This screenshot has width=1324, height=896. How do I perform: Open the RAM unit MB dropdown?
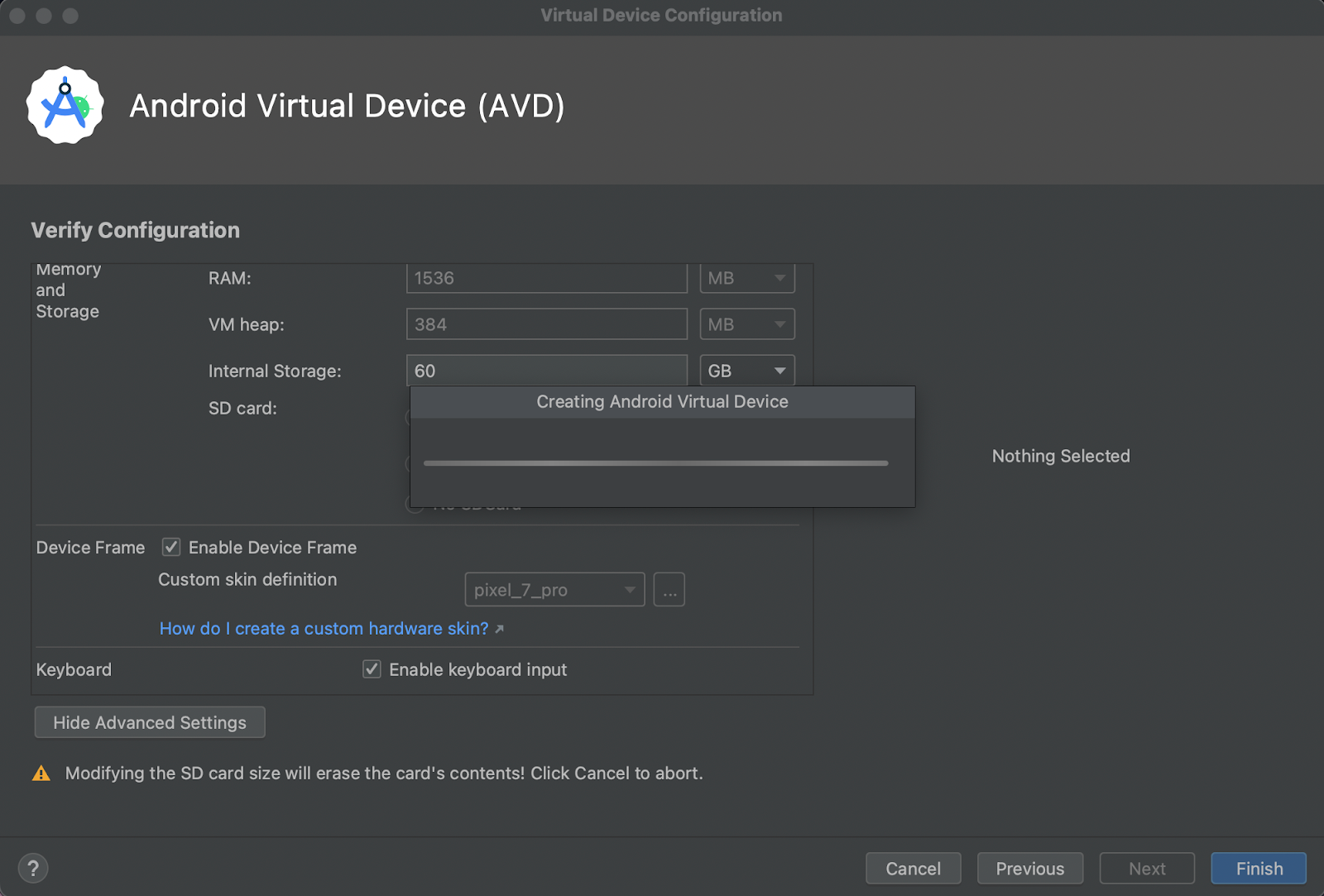pos(747,278)
